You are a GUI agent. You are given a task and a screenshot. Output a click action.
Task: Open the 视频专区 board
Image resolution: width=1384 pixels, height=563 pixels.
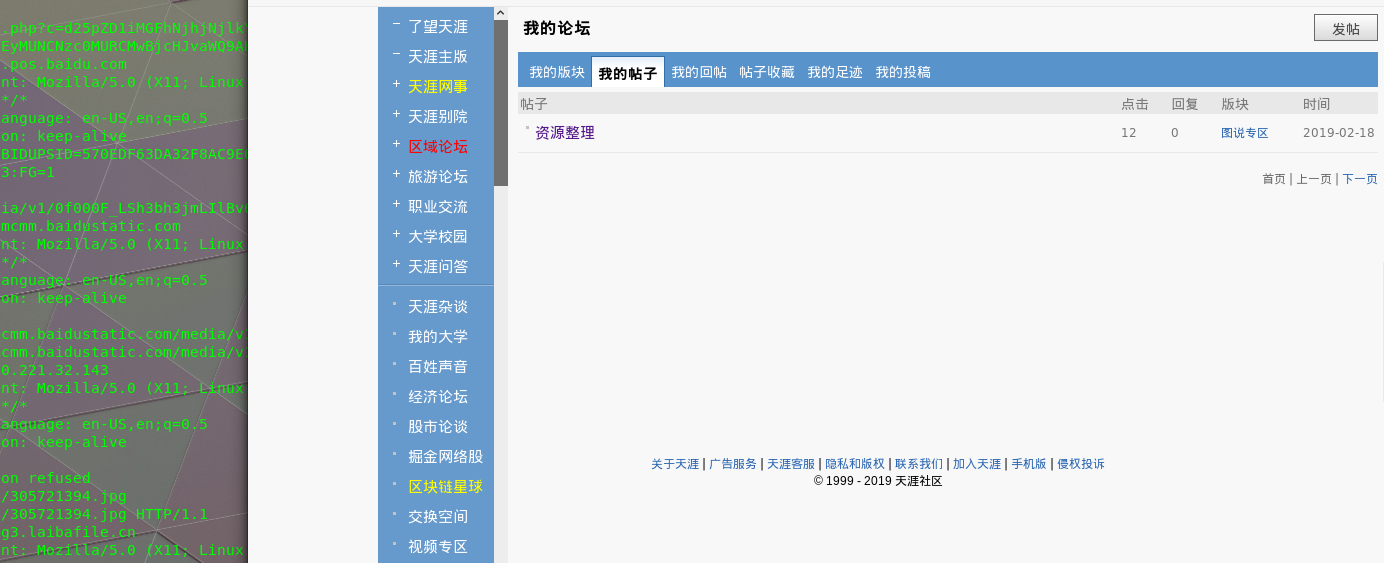coord(438,547)
